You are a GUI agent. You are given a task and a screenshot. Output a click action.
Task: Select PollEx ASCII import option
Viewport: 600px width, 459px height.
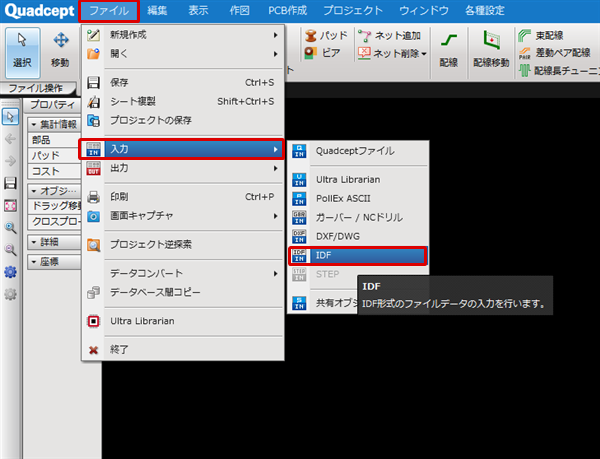tap(358, 199)
